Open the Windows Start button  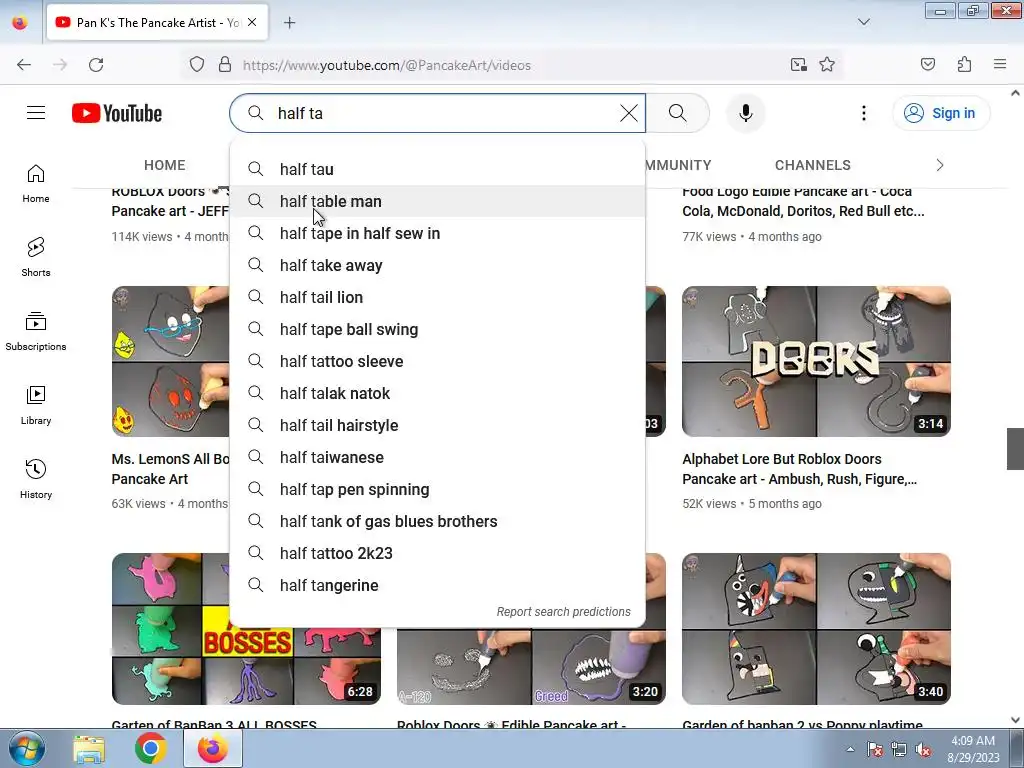27,748
